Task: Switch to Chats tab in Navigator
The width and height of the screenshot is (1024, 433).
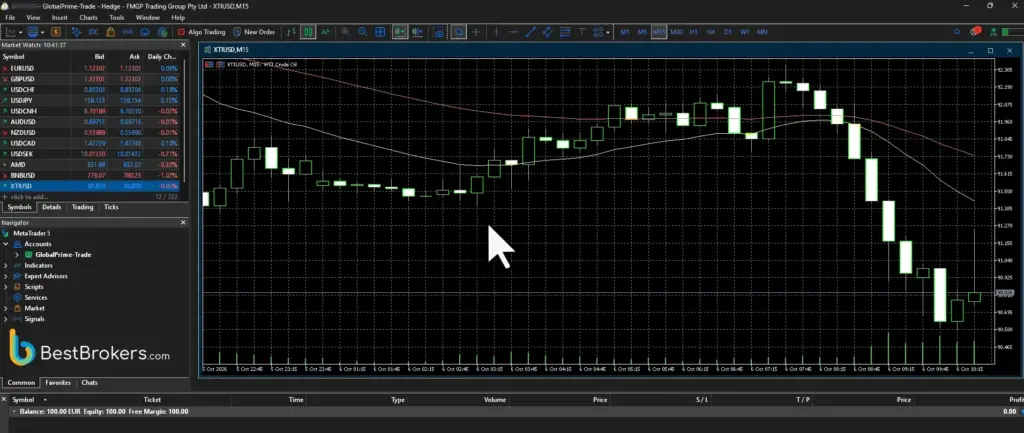Action: click(89, 383)
